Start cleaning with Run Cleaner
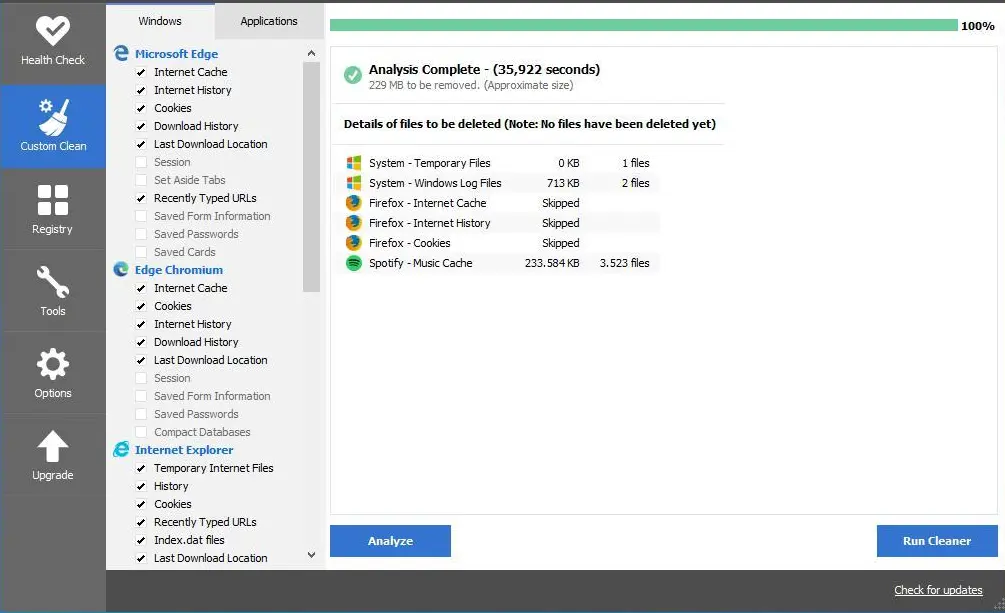The height and width of the screenshot is (613, 1005). pyautogui.click(x=936, y=541)
